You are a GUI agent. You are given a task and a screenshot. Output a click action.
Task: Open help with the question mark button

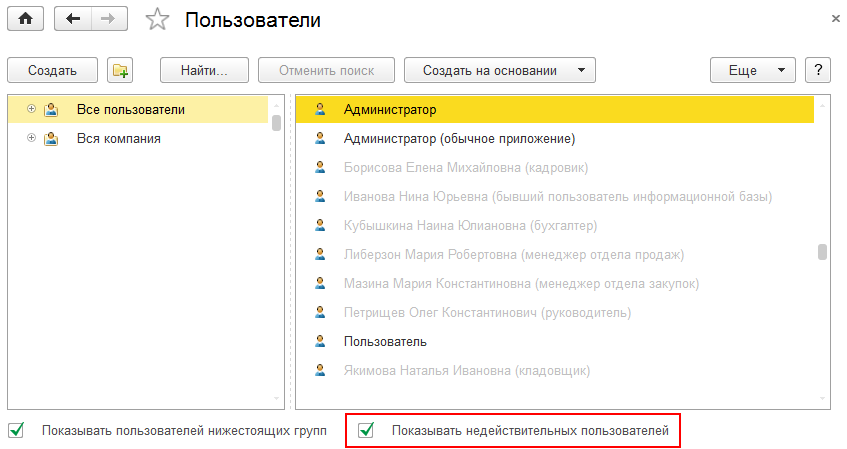[818, 70]
